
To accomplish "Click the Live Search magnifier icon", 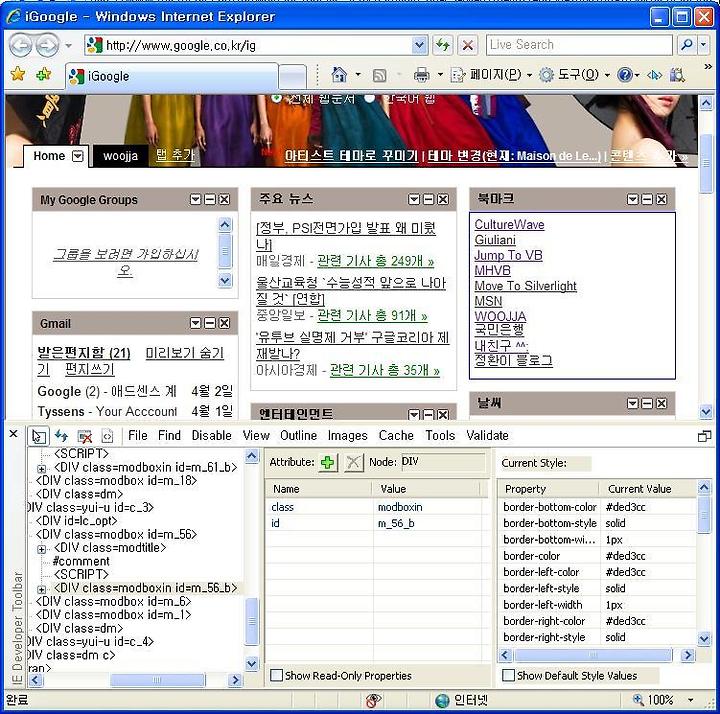I will pyautogui.click(x=687, y=45).
